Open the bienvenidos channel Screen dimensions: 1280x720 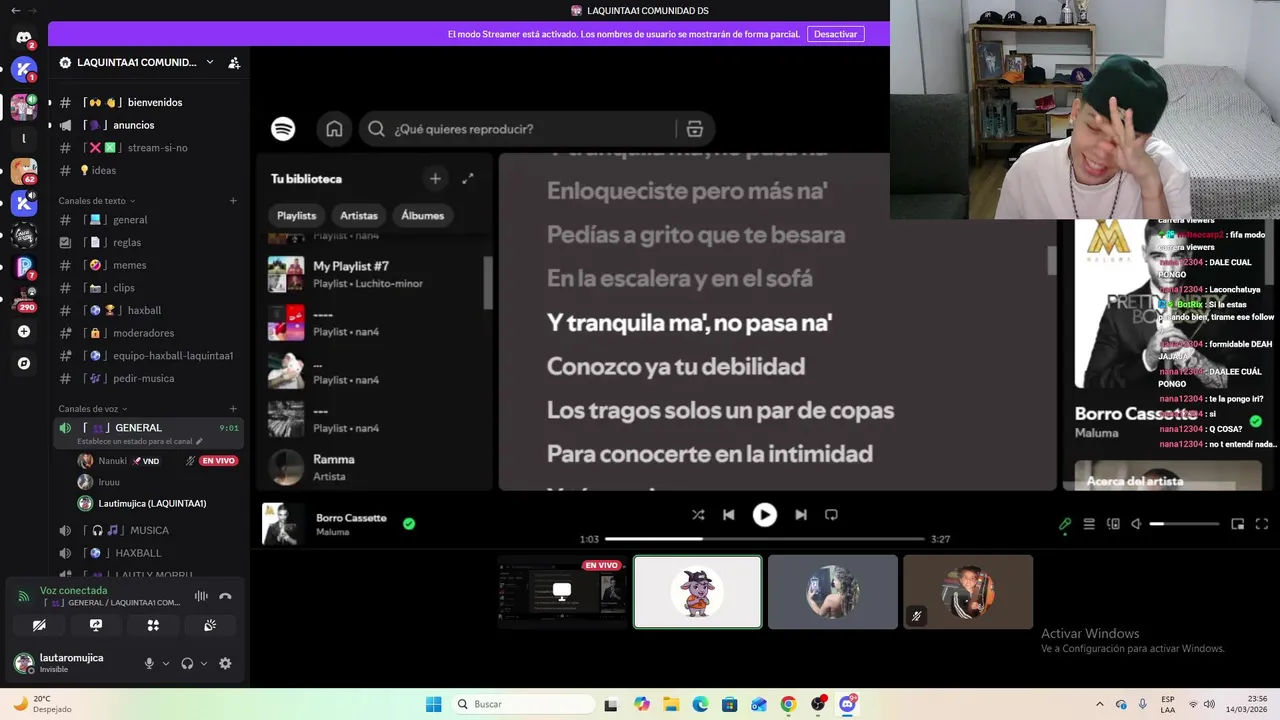point(150,102)
